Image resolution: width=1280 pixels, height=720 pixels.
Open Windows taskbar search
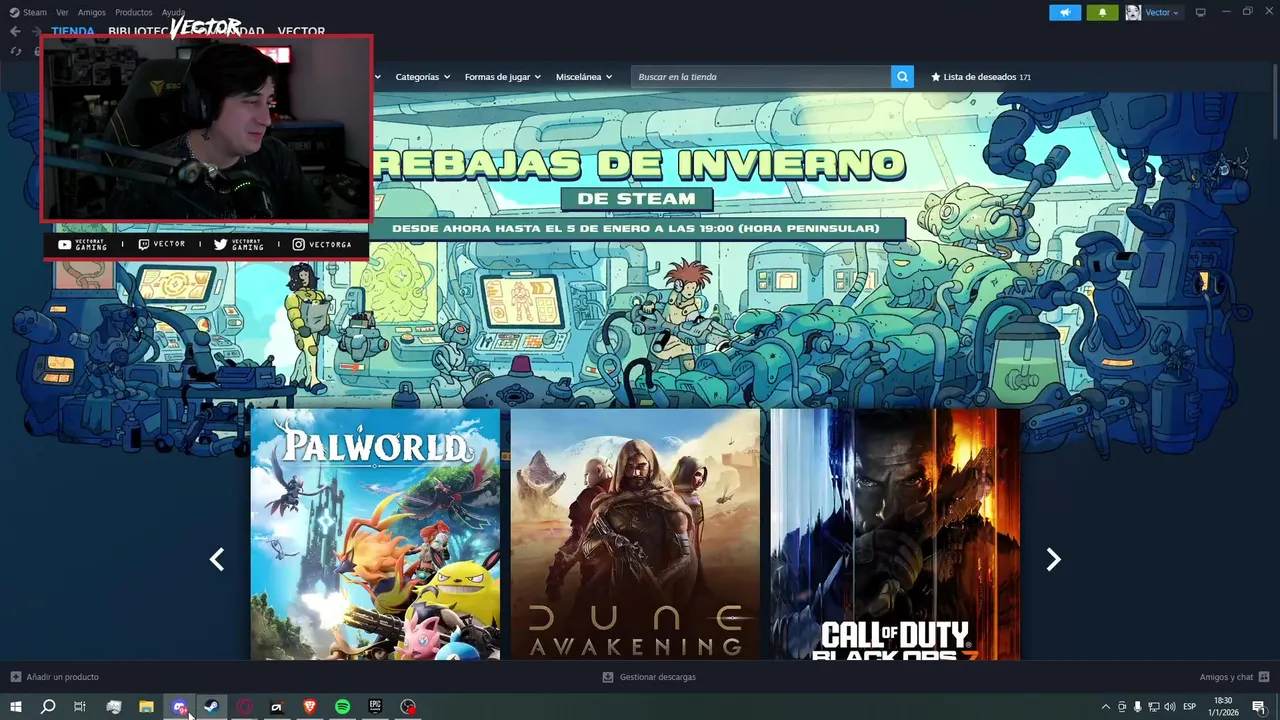point(47,707)
